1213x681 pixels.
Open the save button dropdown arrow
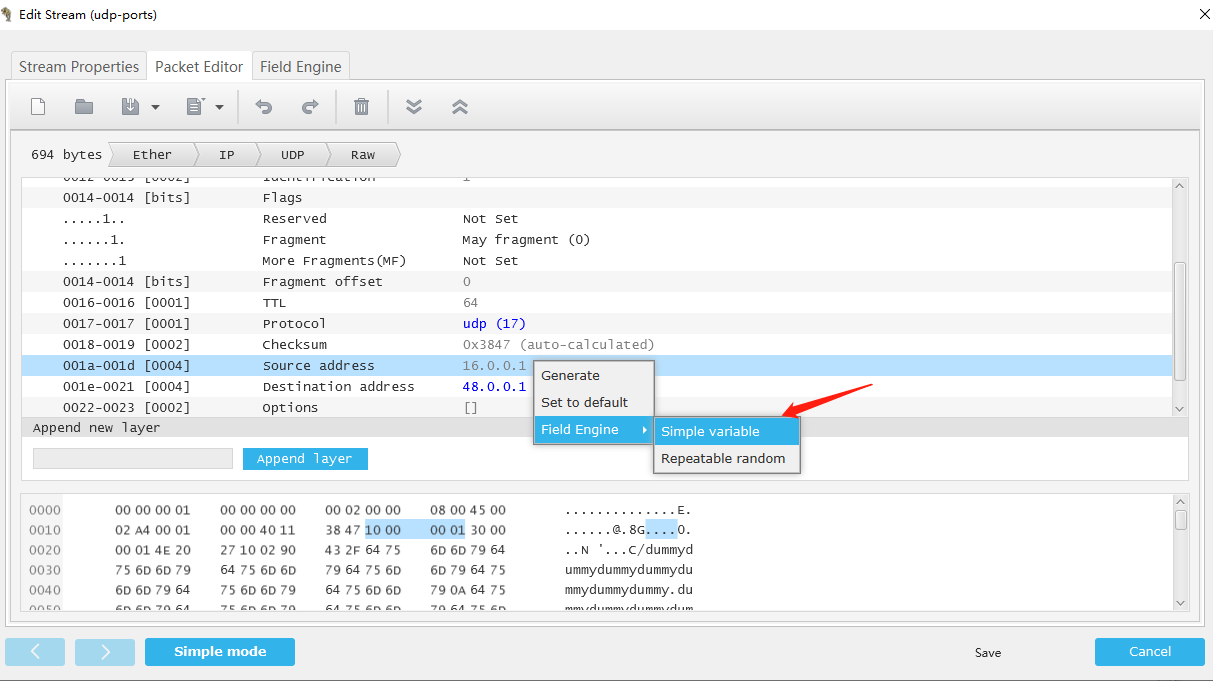[x=153, y=106]
